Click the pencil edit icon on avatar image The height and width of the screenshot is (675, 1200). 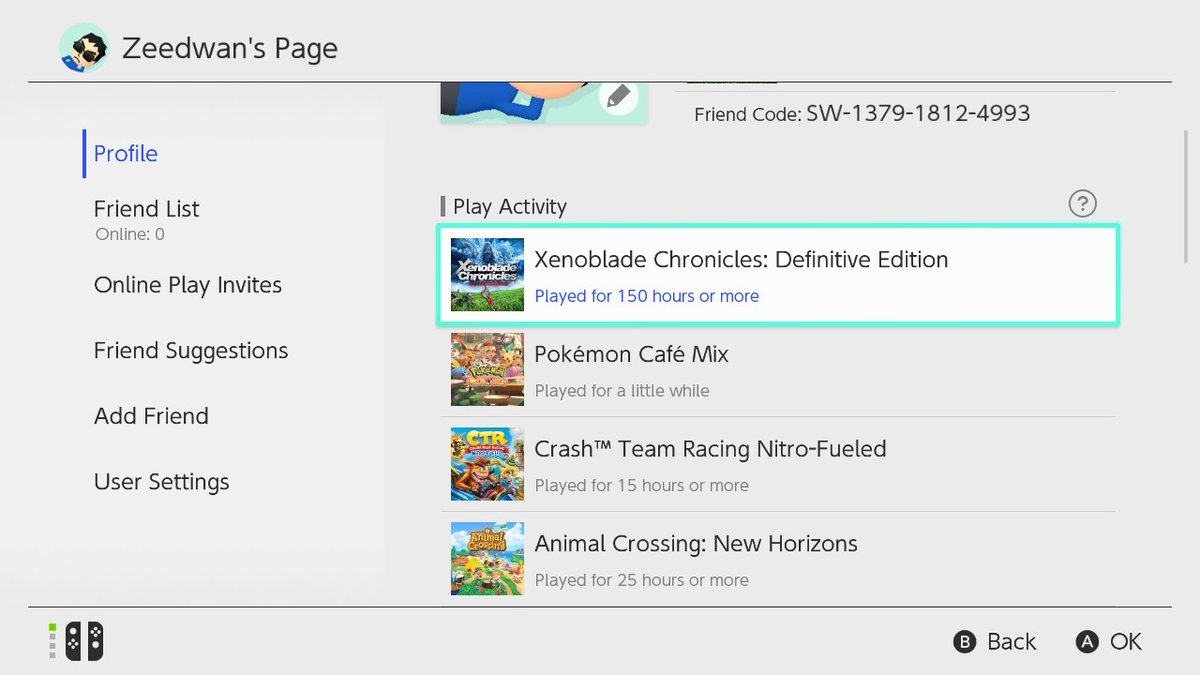[619, 97]
